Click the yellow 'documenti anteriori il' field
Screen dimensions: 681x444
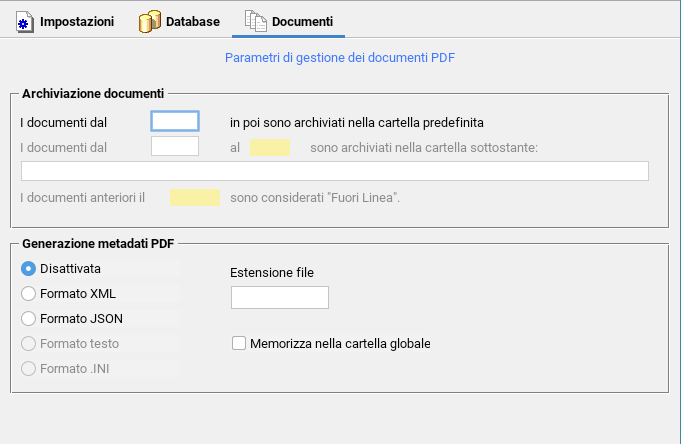195,197
